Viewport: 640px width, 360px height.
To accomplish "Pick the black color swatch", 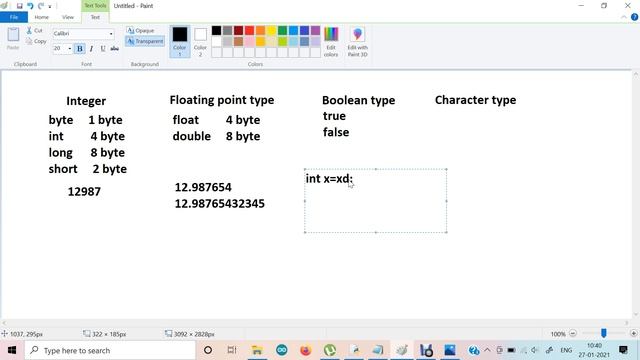I will point(216,30).
